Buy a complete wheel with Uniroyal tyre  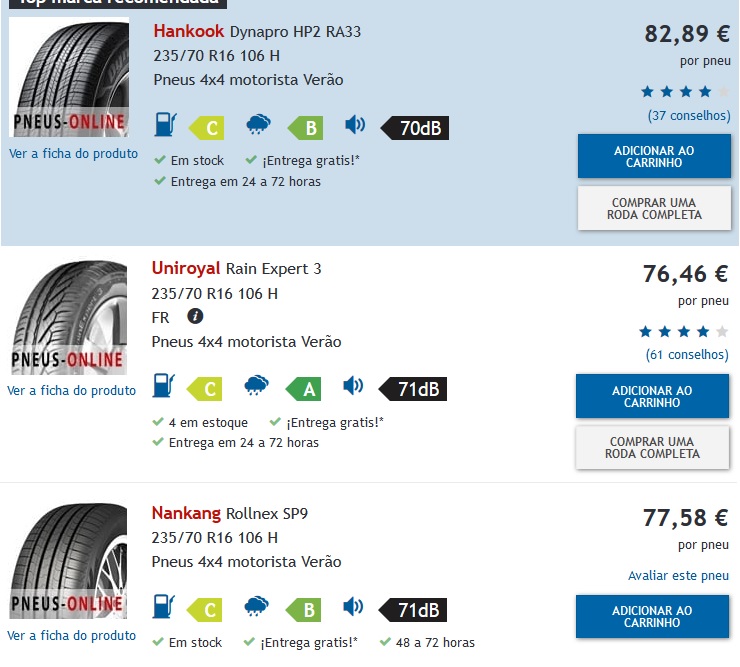pyautogui.click(x=652, y=448)
